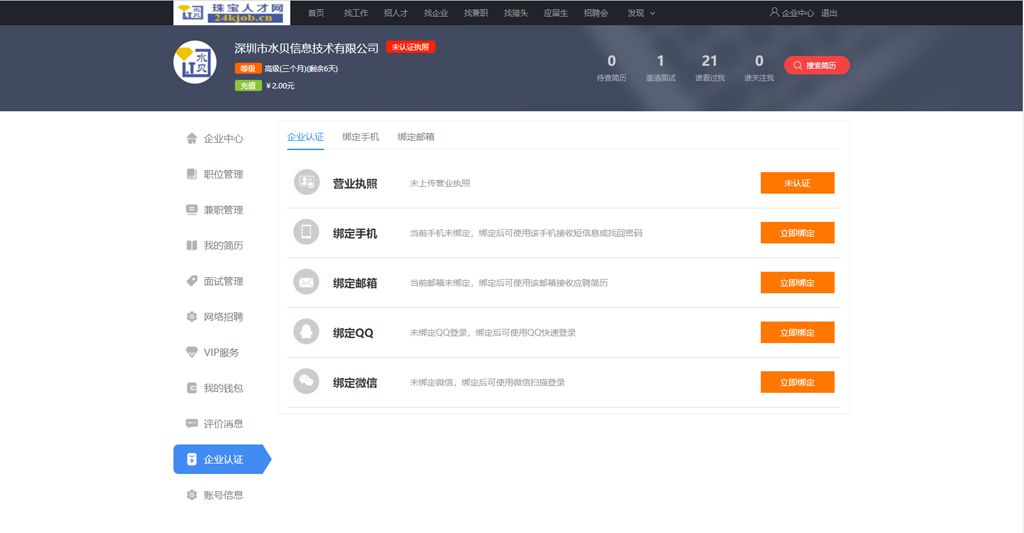1024x533 pixels.
Task: Click the chat icon beside 评价消息
Action: (191, 423)
